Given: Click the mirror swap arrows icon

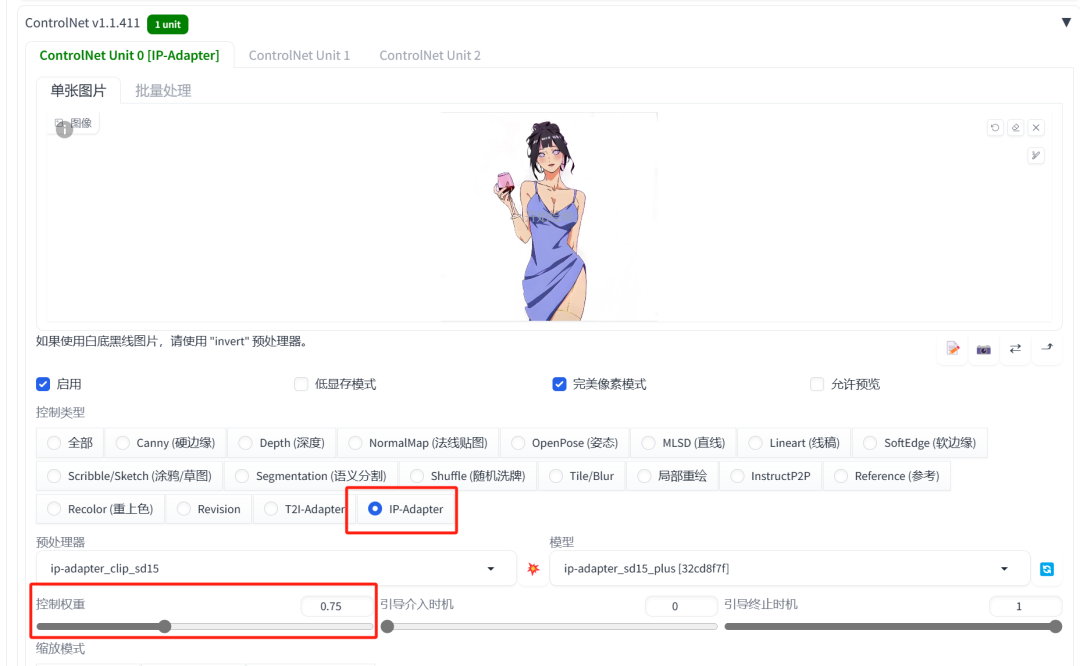Looking at the screenshot, I should [x=1015, y=349].
